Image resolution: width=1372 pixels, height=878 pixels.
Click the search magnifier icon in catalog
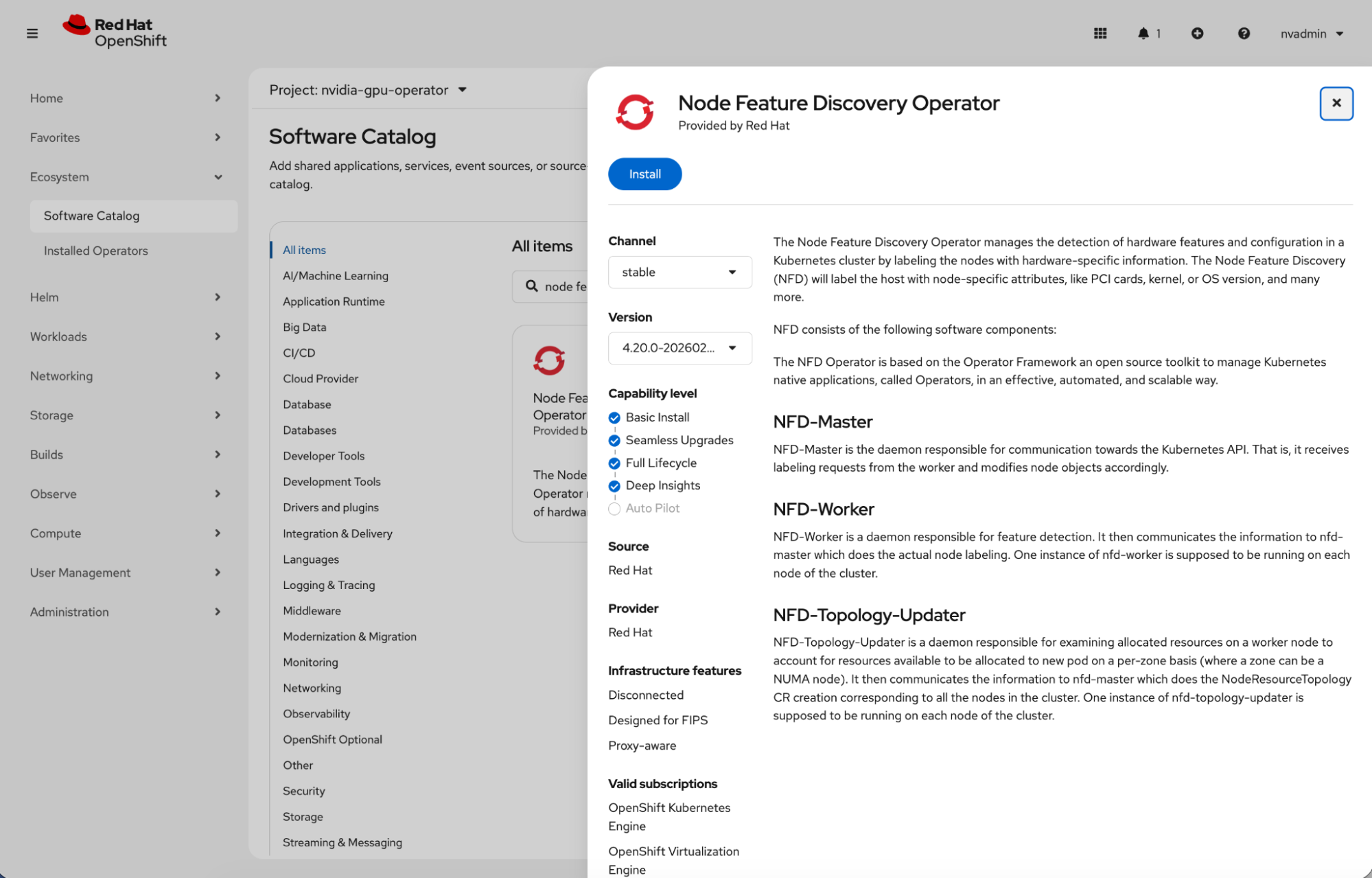(531, 286)
